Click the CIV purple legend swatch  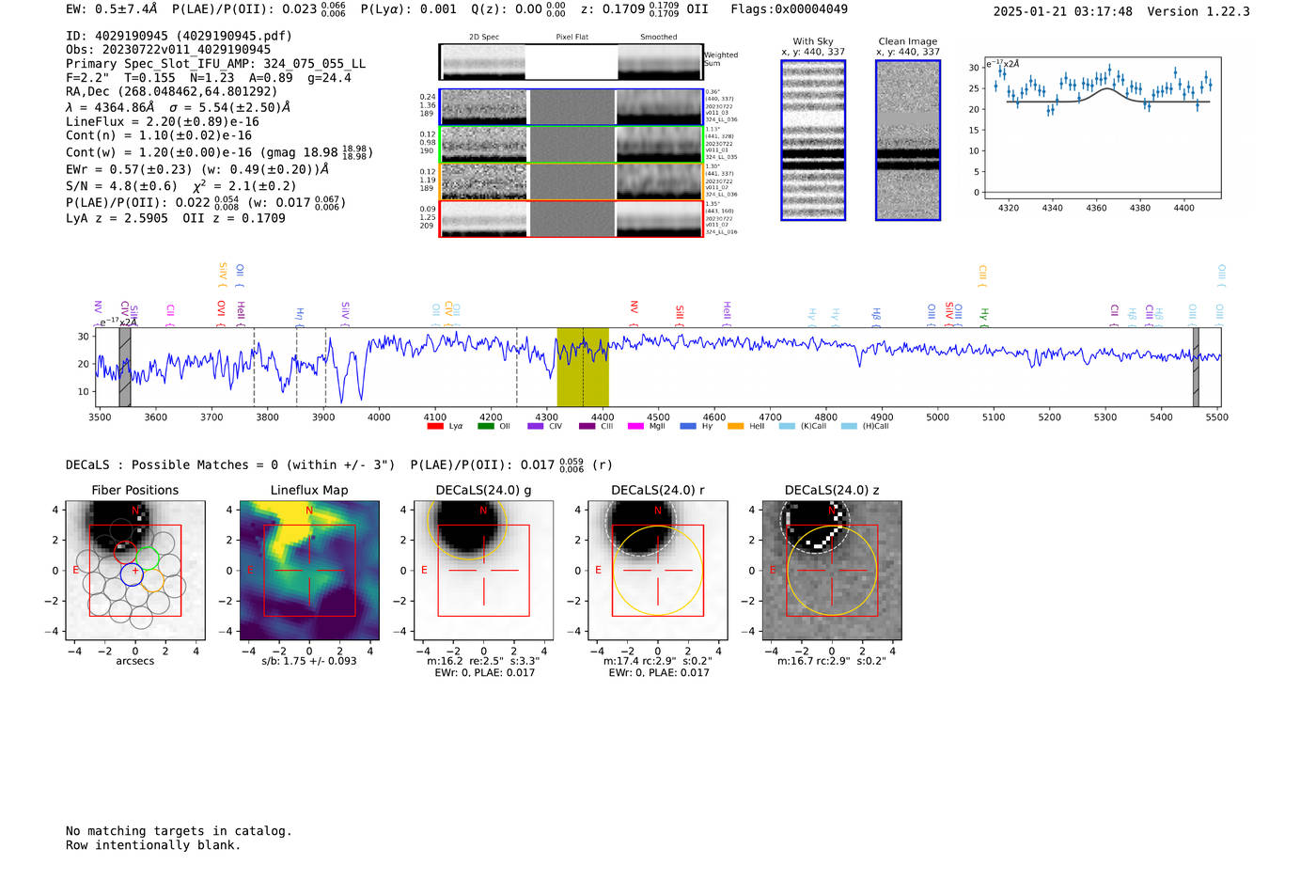click(536, 426)
